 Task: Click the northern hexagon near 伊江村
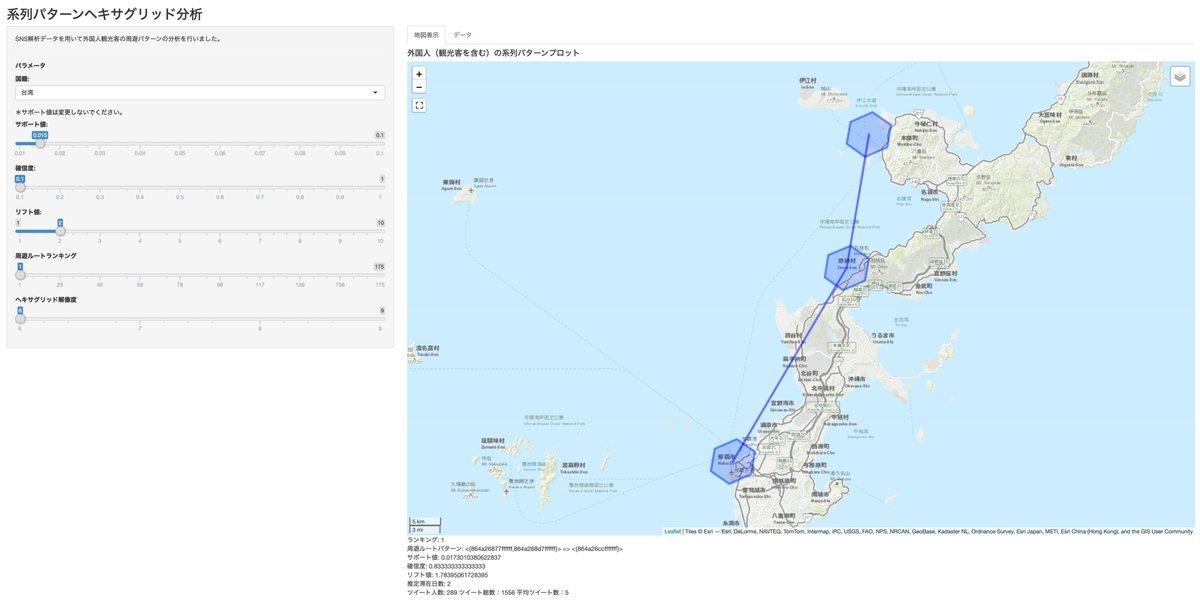coord(868,134)
